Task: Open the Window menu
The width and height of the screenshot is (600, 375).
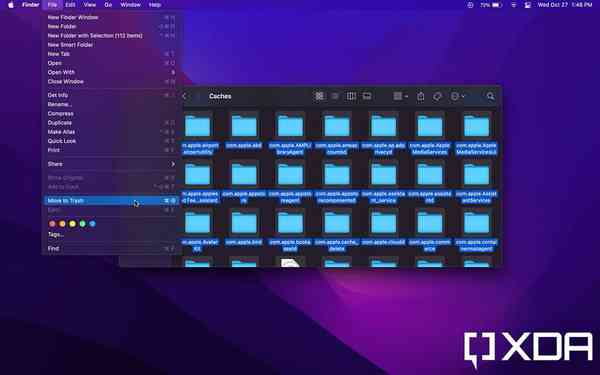Action: [x=130, y=5]
